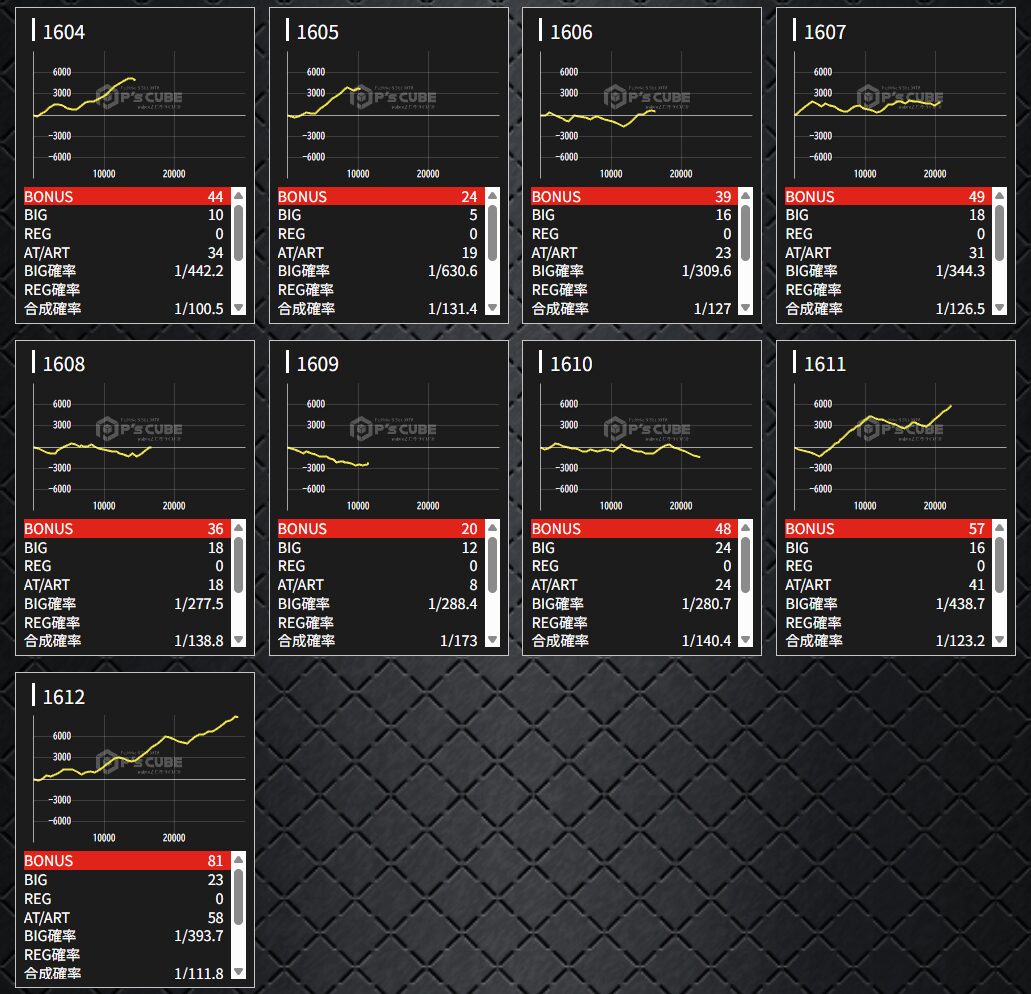Image resolution: width=1031 pixels, height=994 pixels.
Task: Select BONUS 57 row of machine 1611
Action: [888, 528]
